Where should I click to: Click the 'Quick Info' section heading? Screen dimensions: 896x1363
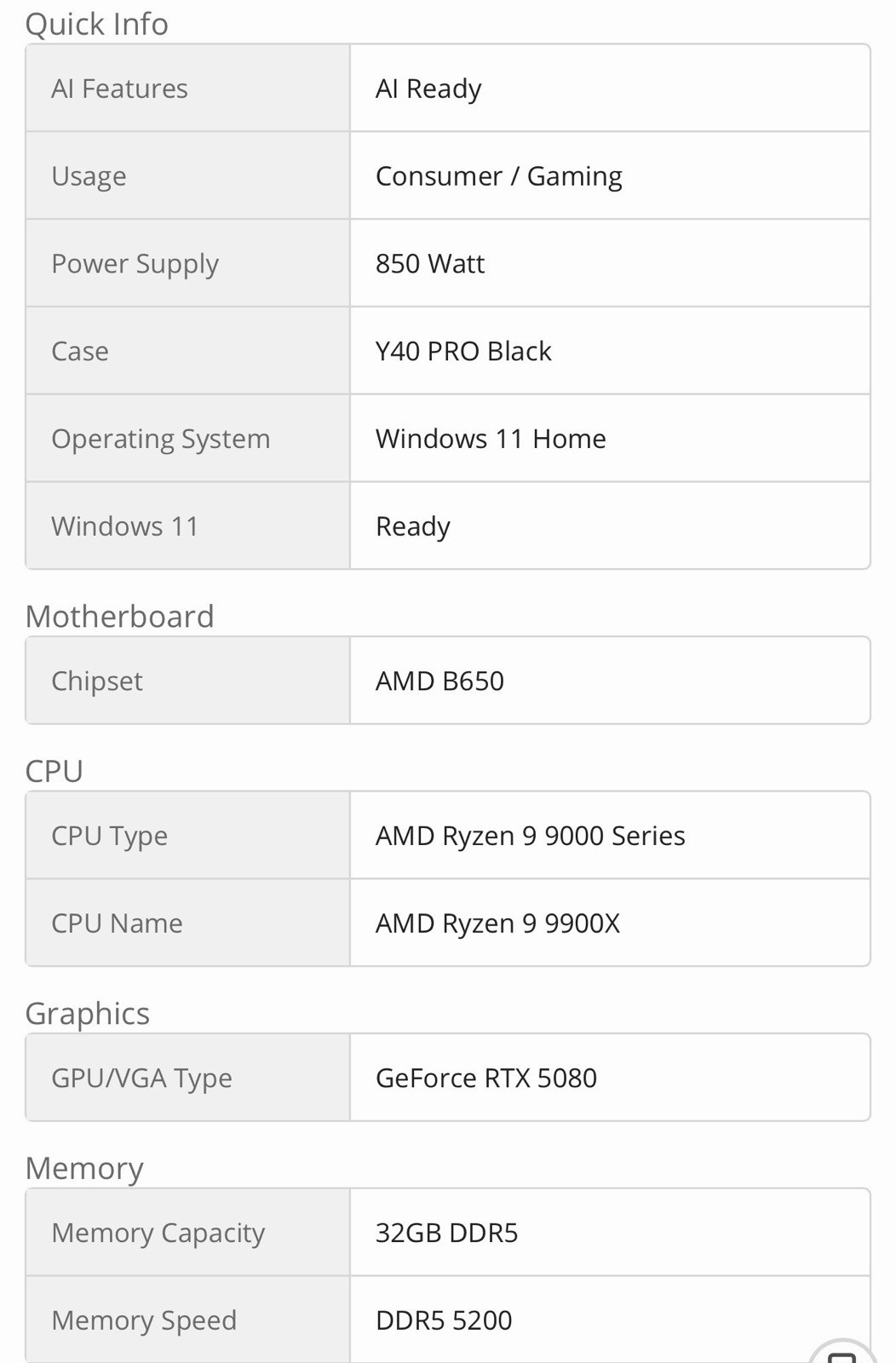click(97, 24)
